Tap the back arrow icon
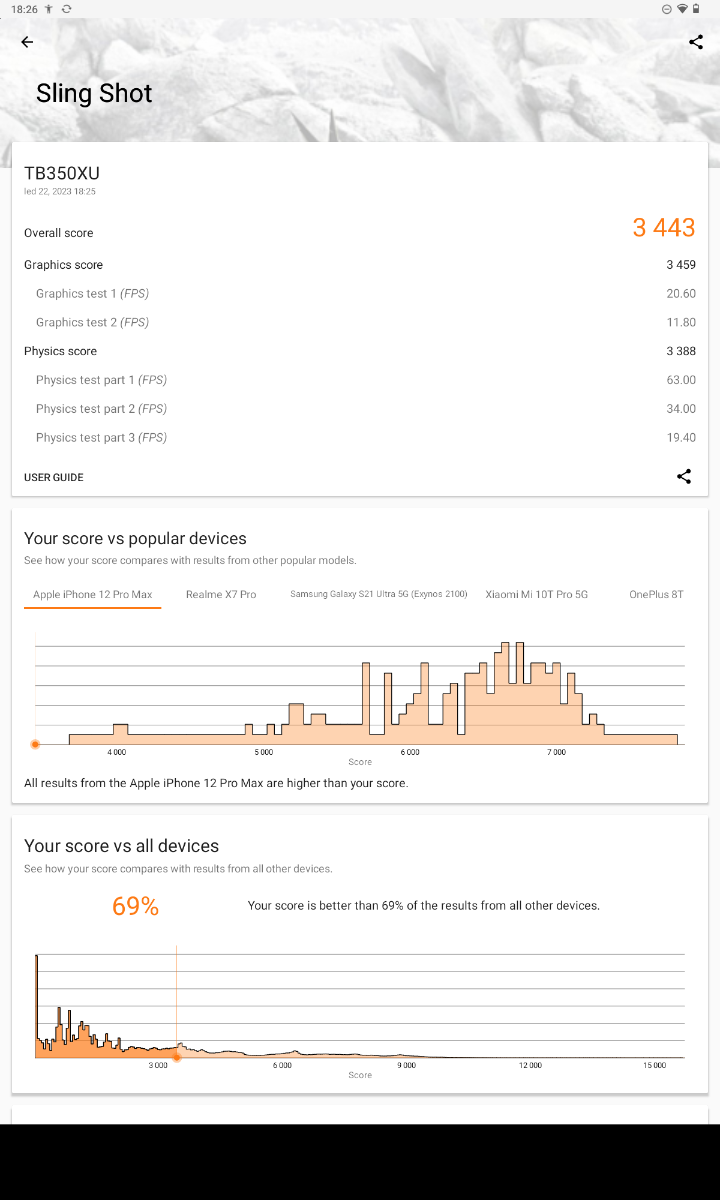This screenshot has height=1200, width=720. pos(27,42)
